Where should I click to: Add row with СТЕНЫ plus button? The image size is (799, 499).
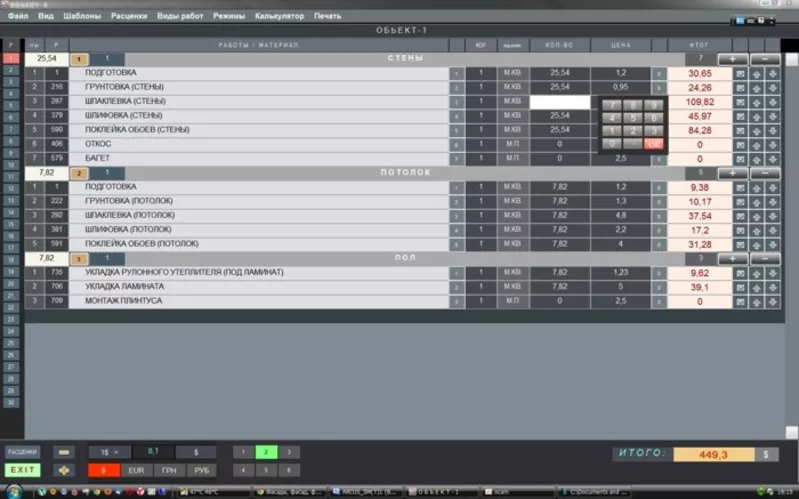(x=733, y=60)
